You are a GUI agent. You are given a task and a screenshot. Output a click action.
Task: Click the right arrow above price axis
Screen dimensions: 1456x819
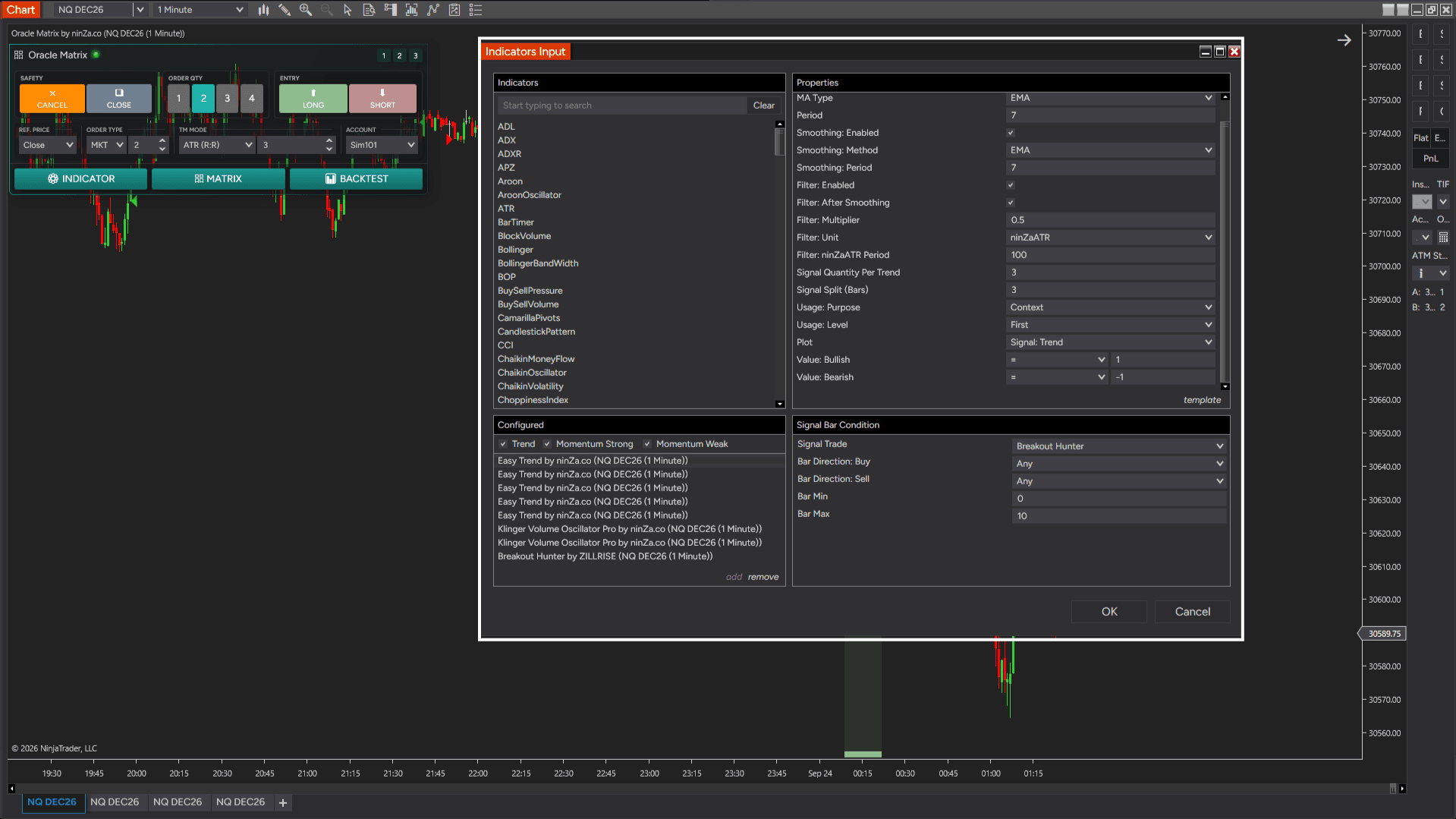click(1344, 40)
